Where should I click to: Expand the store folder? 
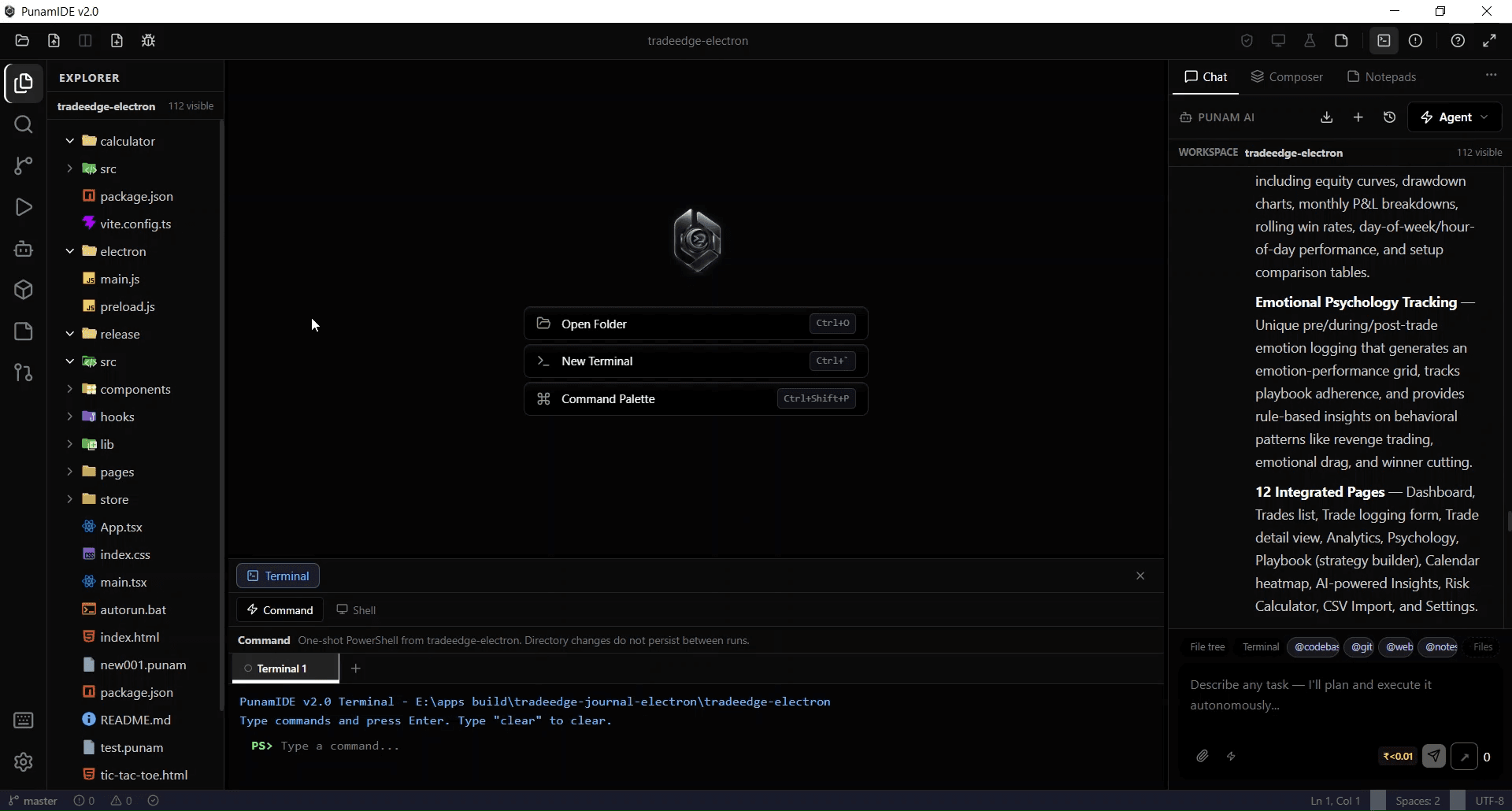69,499
